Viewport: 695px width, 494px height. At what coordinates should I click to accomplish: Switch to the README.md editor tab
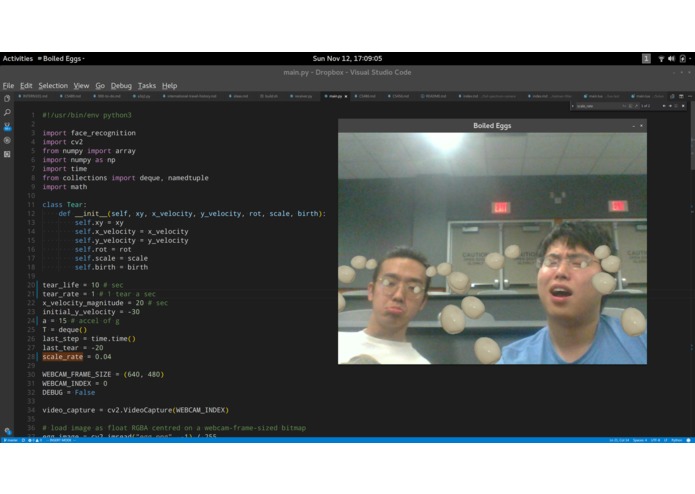coord(433,96)
